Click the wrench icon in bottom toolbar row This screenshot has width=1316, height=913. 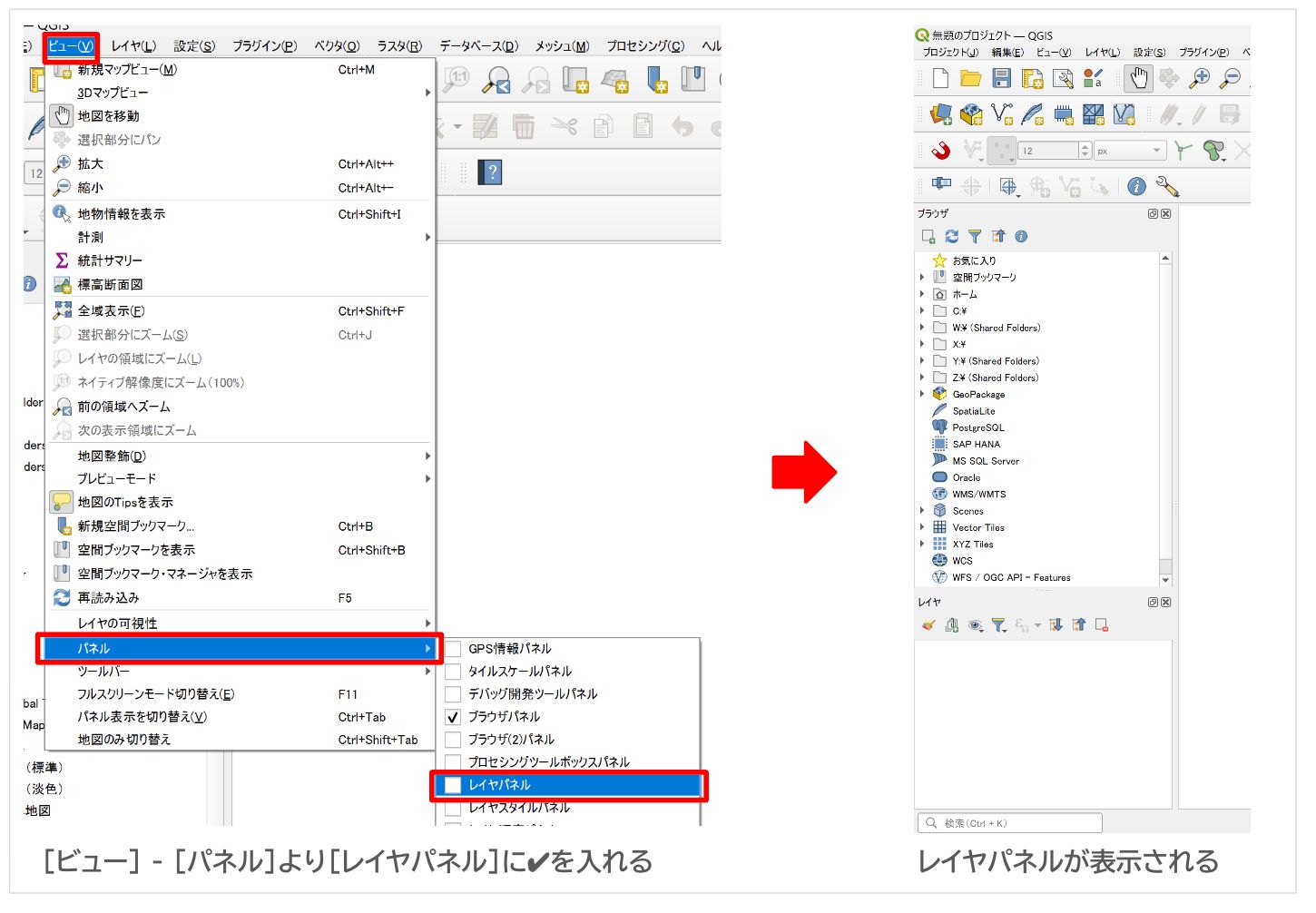pos(1167,186)
